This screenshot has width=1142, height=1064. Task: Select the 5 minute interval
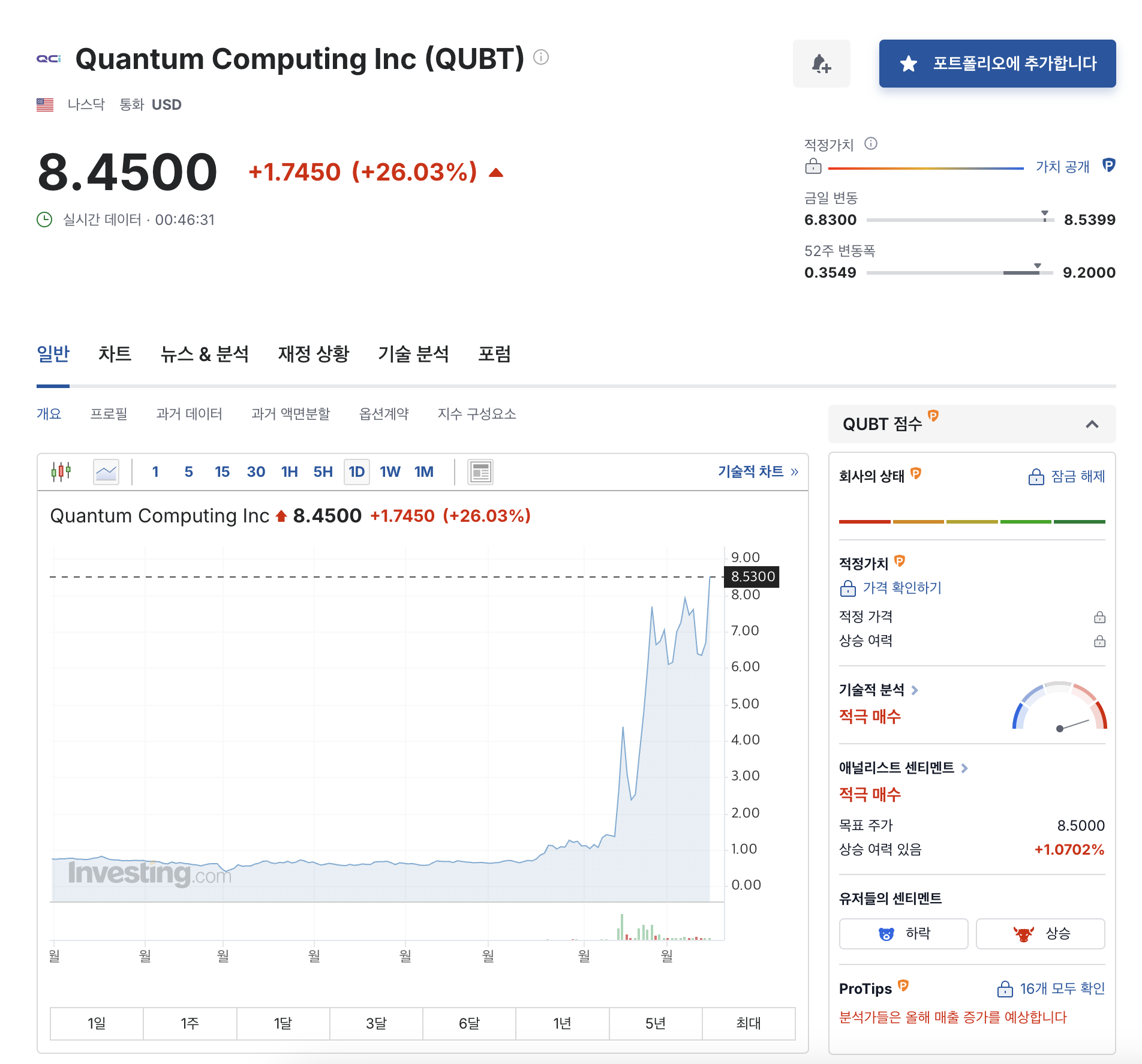tap(189, 472)
